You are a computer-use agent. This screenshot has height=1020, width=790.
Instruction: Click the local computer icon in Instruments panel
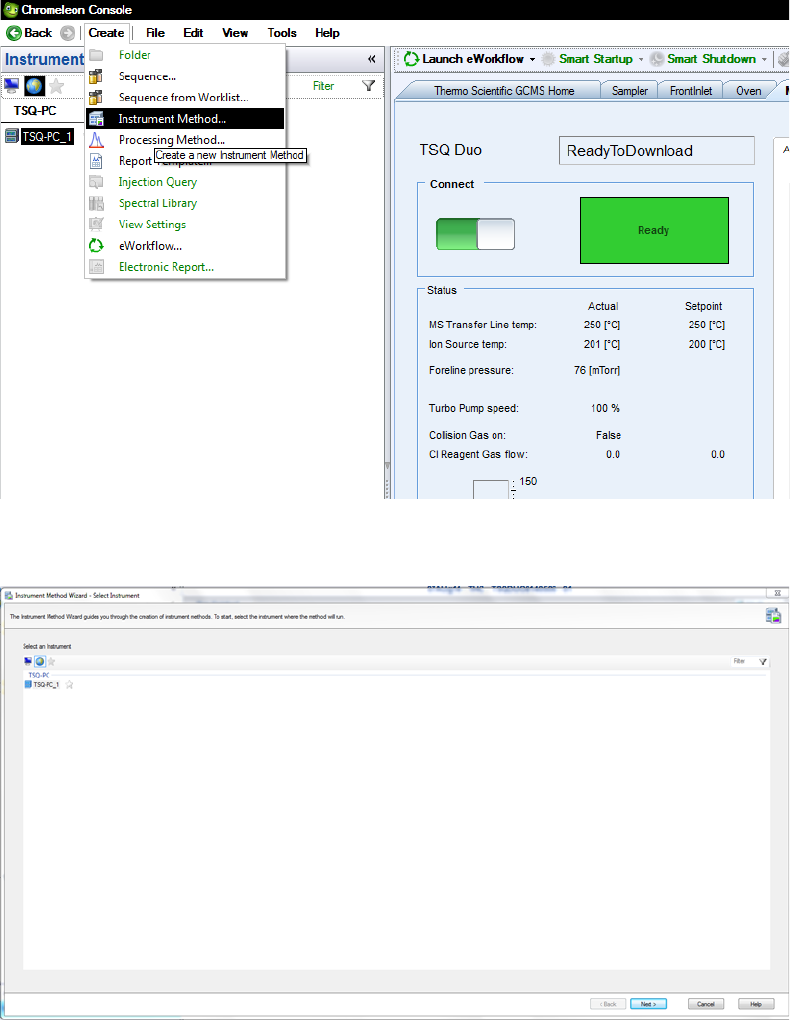[x=12, y=85]
